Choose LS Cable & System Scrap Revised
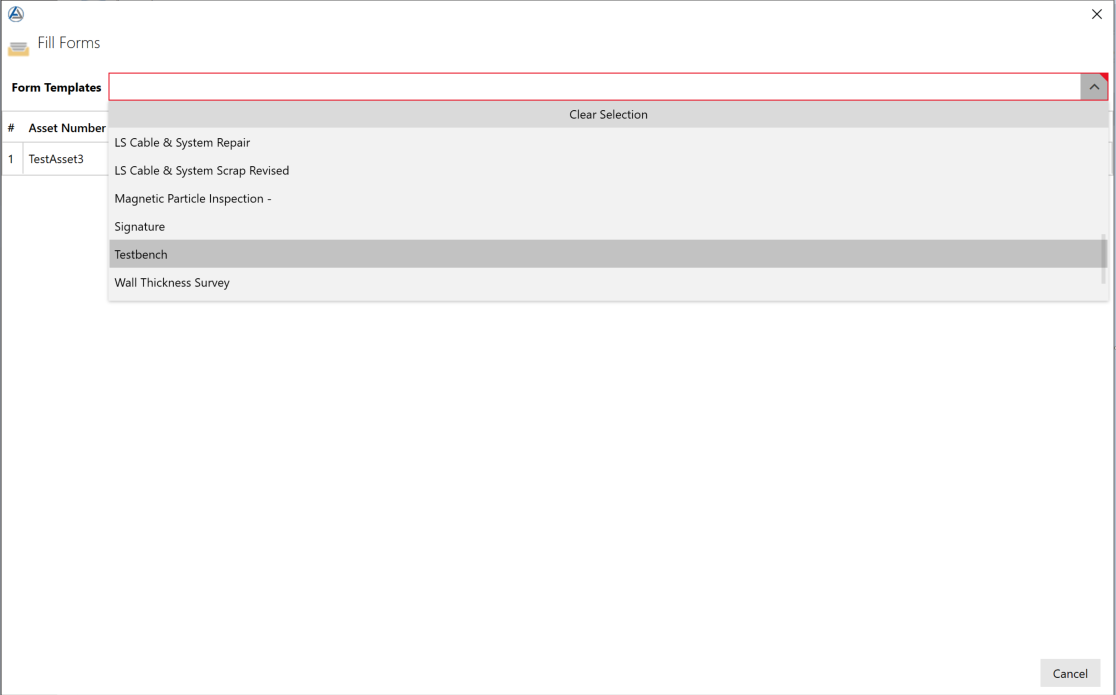The height and width of the screenshot is (695, 1116). (202, 171)
